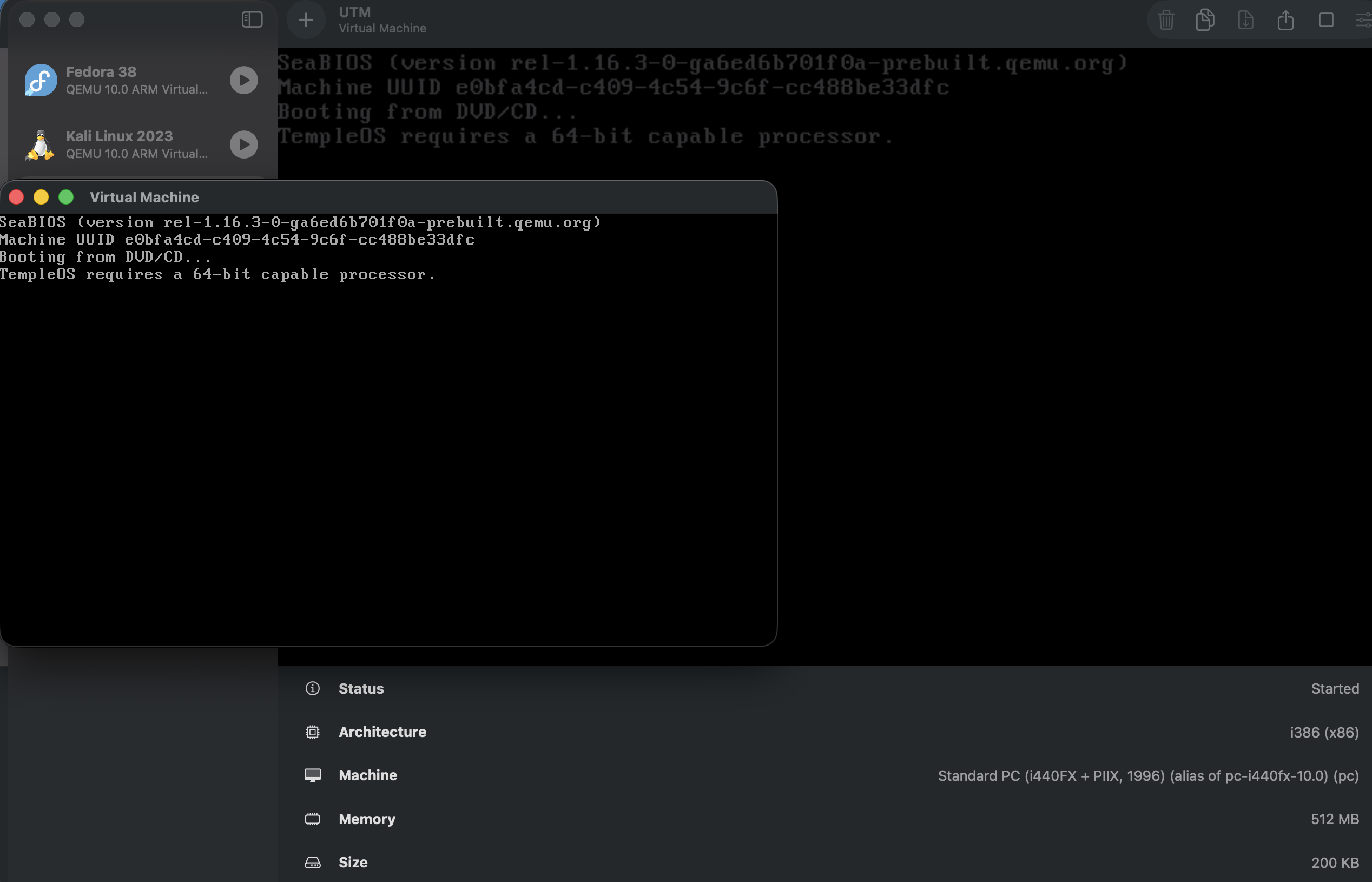Click the Fedora logo icon
Screen dimensions: 1372x882
[x=41, y=80]
